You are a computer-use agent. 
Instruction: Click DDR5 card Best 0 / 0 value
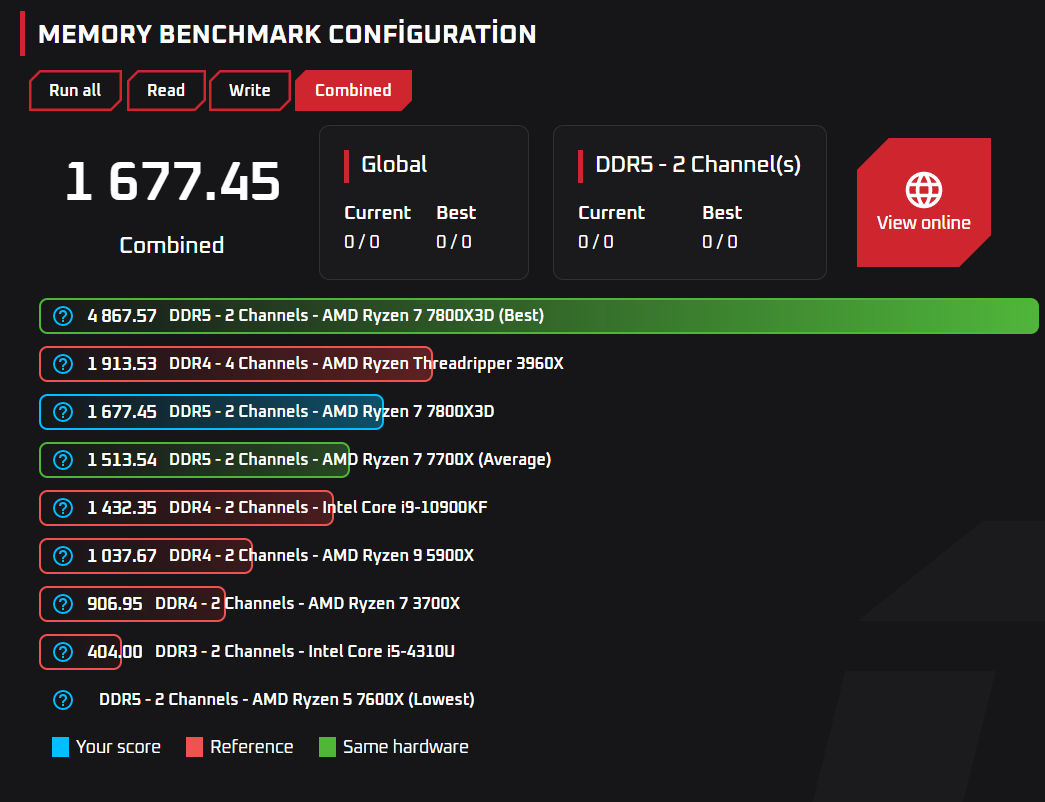pos(720,242)
